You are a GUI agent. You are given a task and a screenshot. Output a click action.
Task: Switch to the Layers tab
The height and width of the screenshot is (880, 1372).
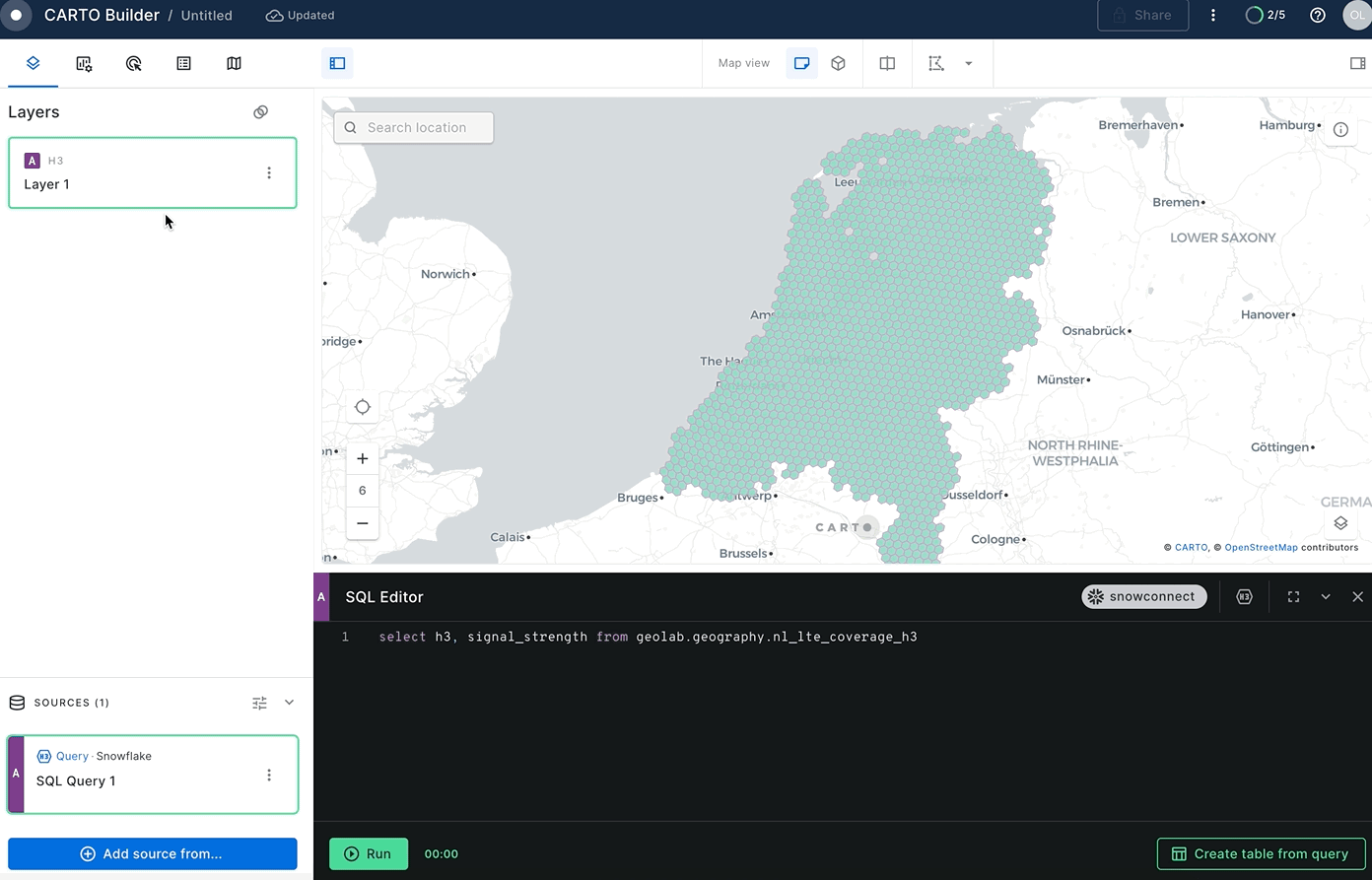click(x=33, y=63)
